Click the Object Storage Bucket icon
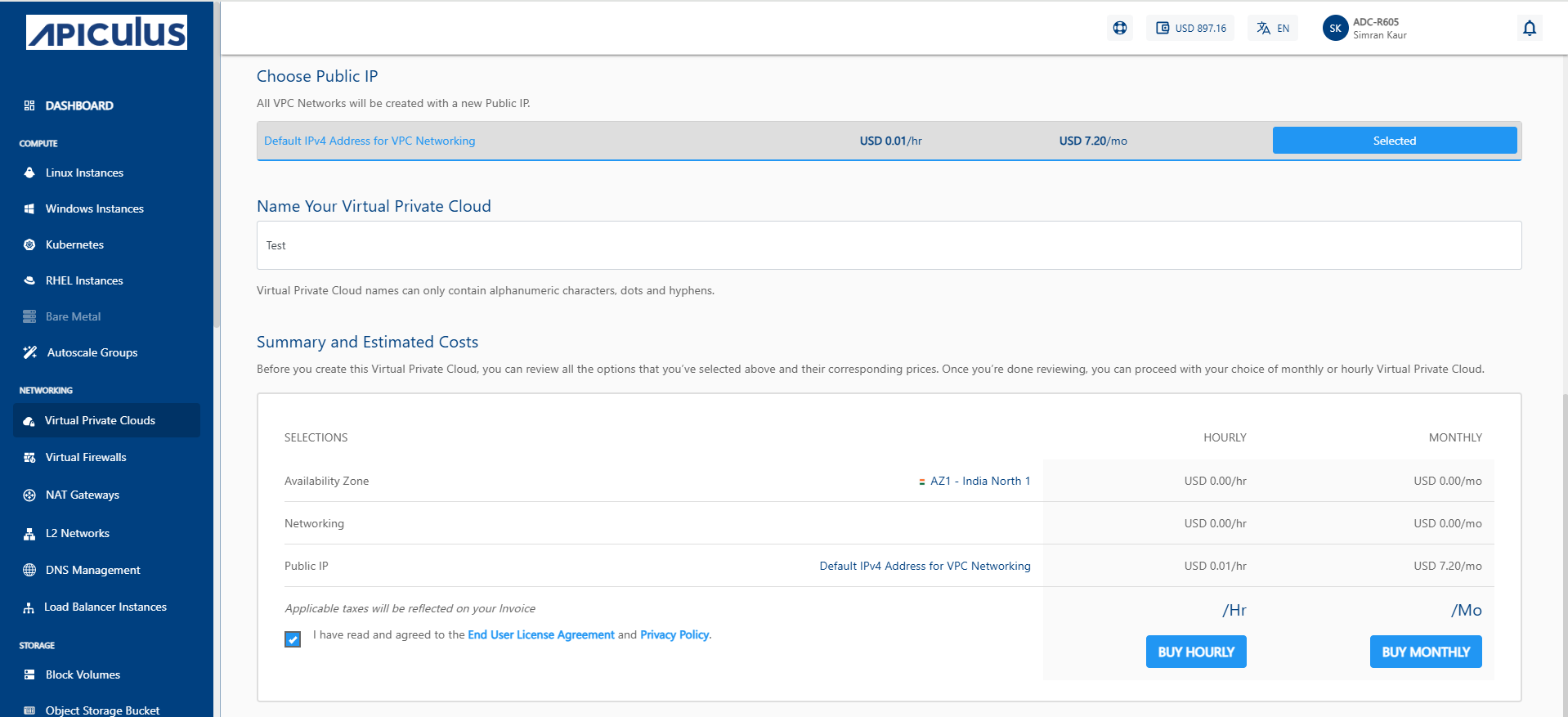This screenshot has height=717, width=1568. pyautogui.click(x=29, y=710)
